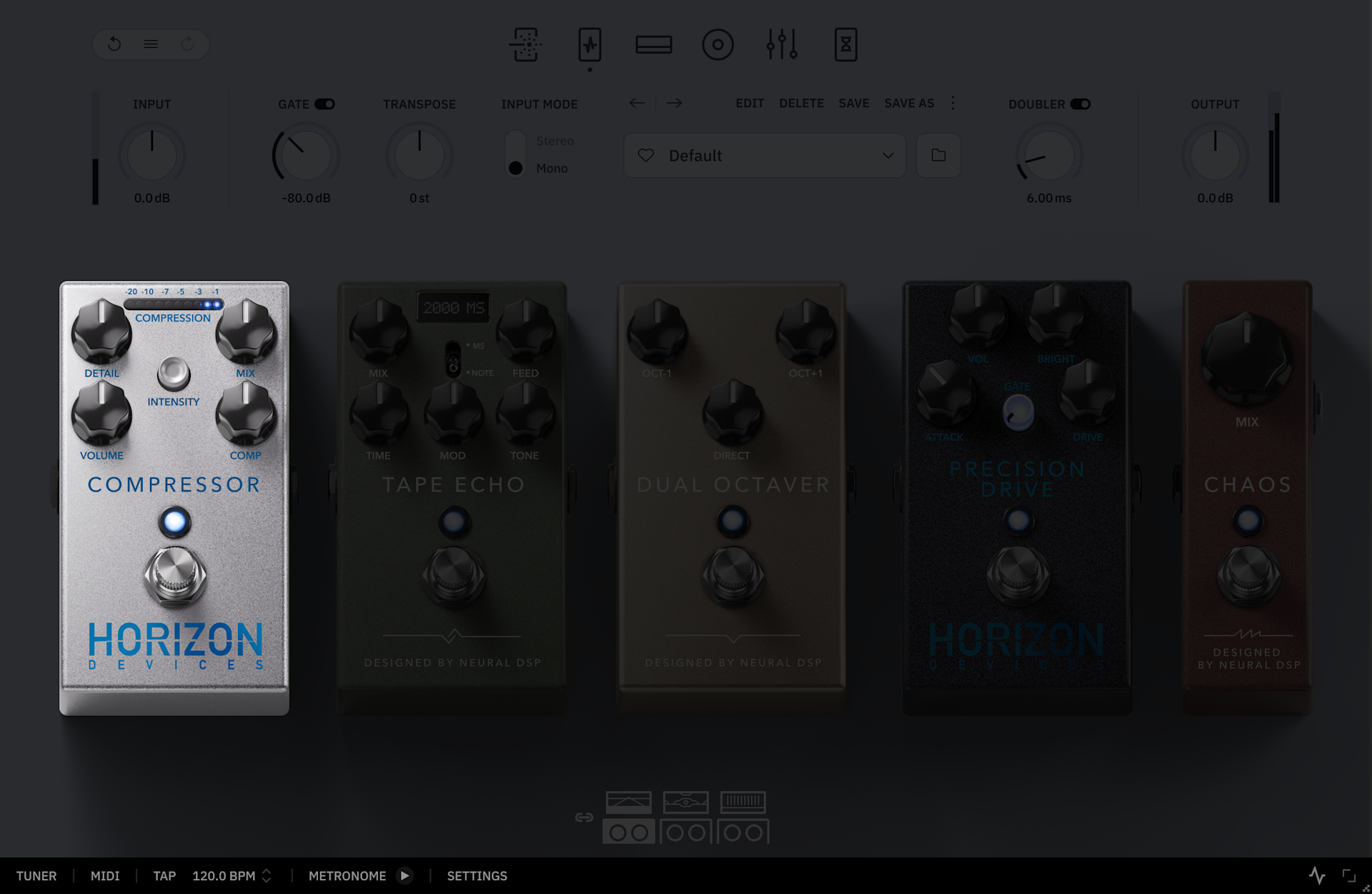This screenshot has height=894, width=1372.
Task: Start the metronome with the play button
Action: [x=404, y=875]
